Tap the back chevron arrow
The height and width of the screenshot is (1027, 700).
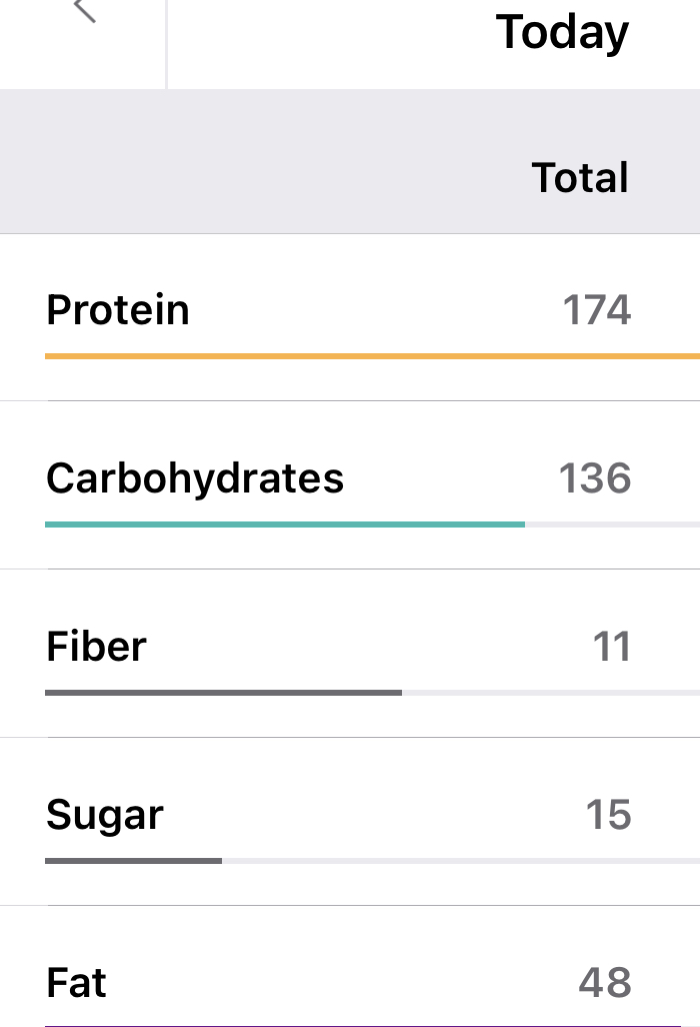(x=86, y=10)
